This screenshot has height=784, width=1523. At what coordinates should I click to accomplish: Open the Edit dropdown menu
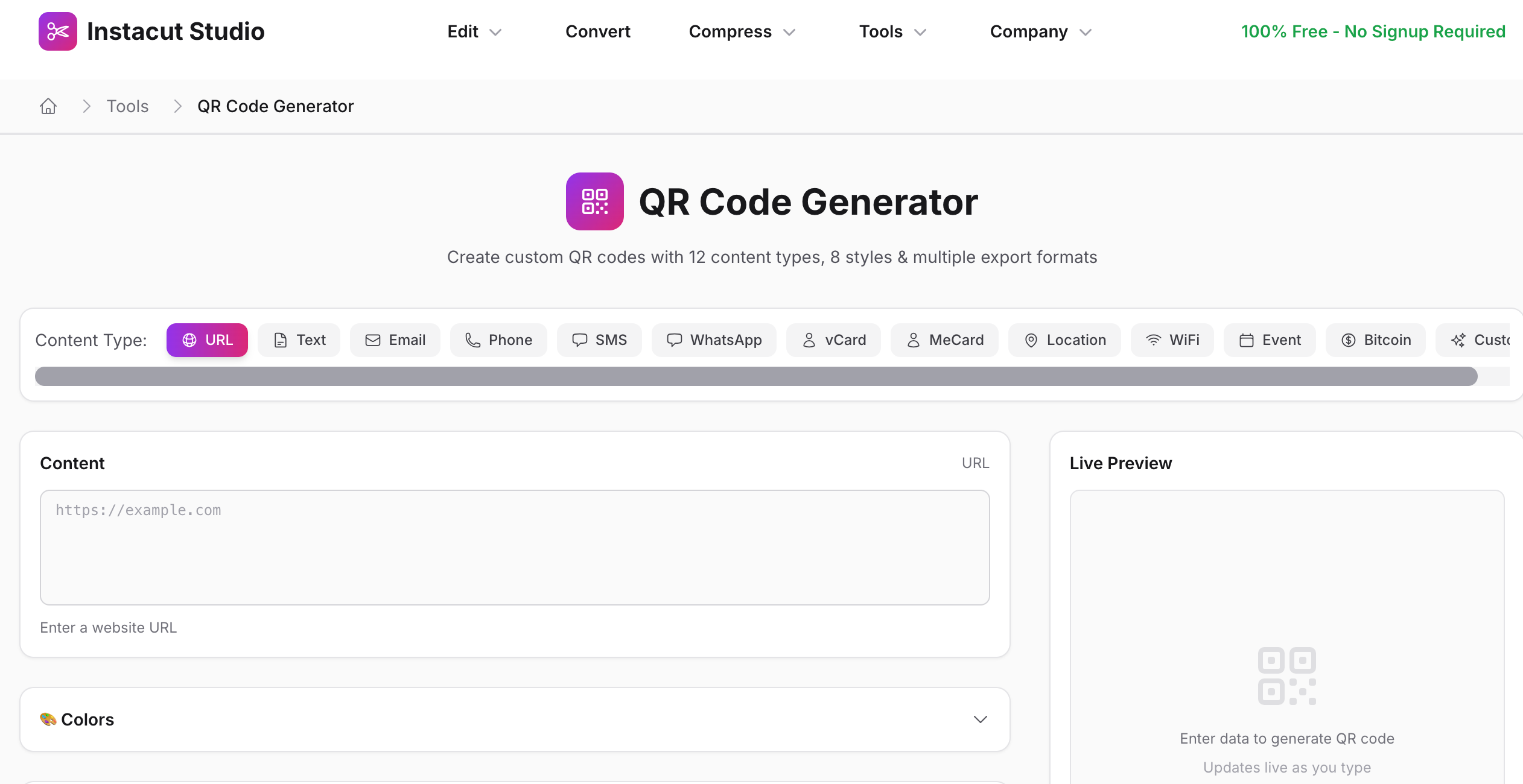(x=474, y=31)
